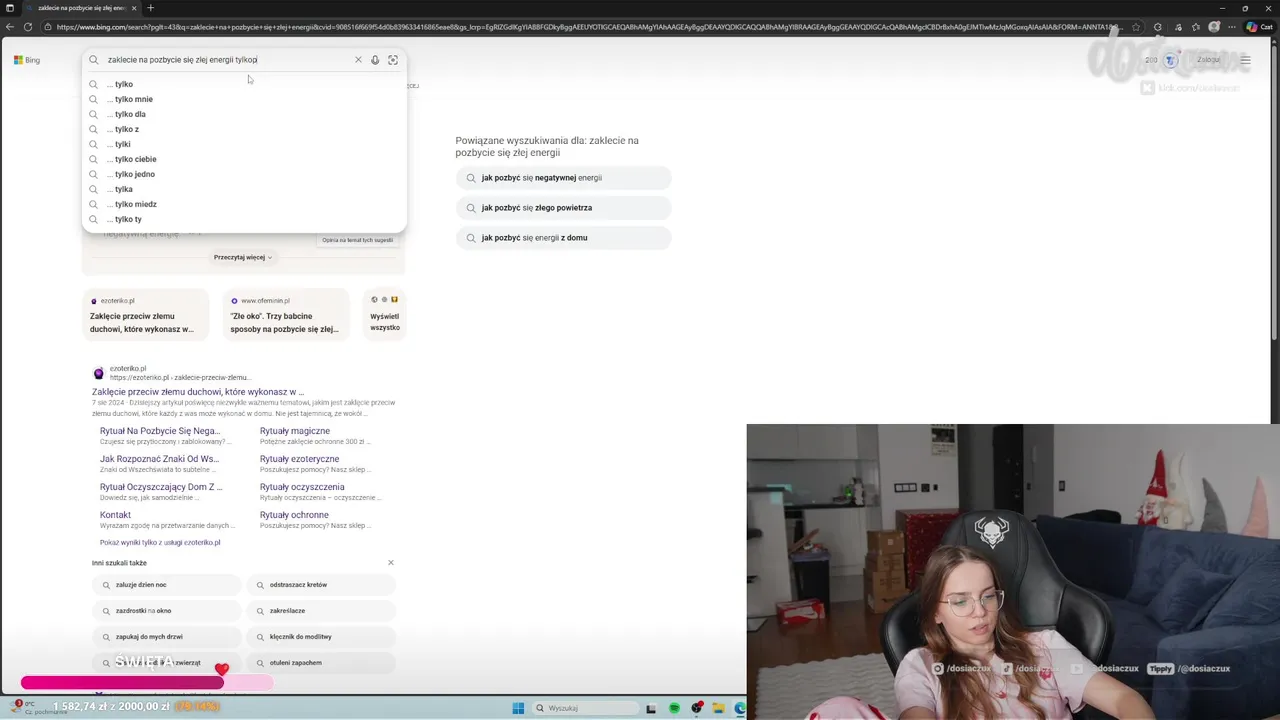
Task: Open the ezoteriko.pl card 'Zaklęcie przeciw złemu duchowi'
Action: [x=146, y=315]
